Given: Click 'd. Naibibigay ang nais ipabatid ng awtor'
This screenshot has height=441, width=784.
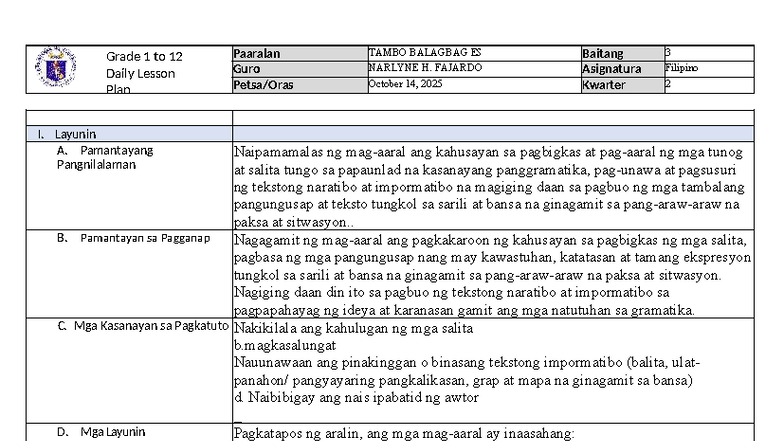Looking at the screenshot, I should [x=356, y=398].
